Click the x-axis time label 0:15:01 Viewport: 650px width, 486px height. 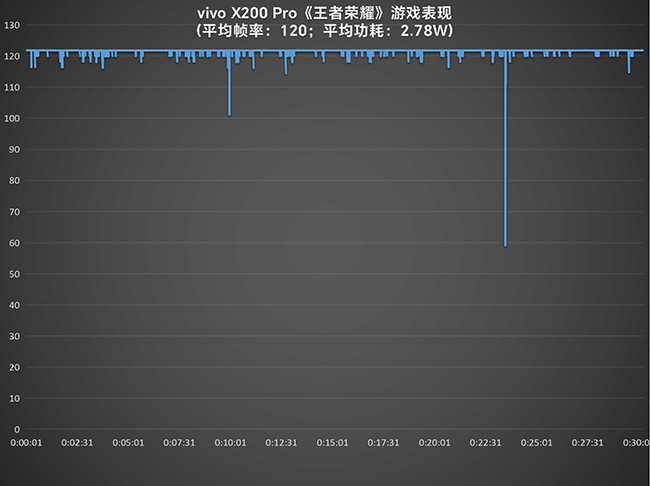(332, 443)
